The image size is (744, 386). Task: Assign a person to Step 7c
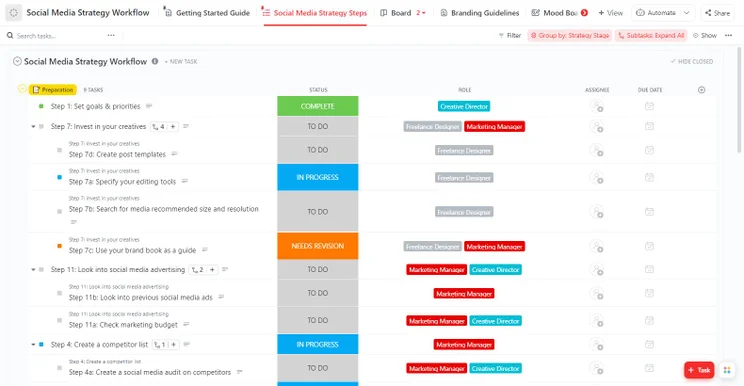596,246
